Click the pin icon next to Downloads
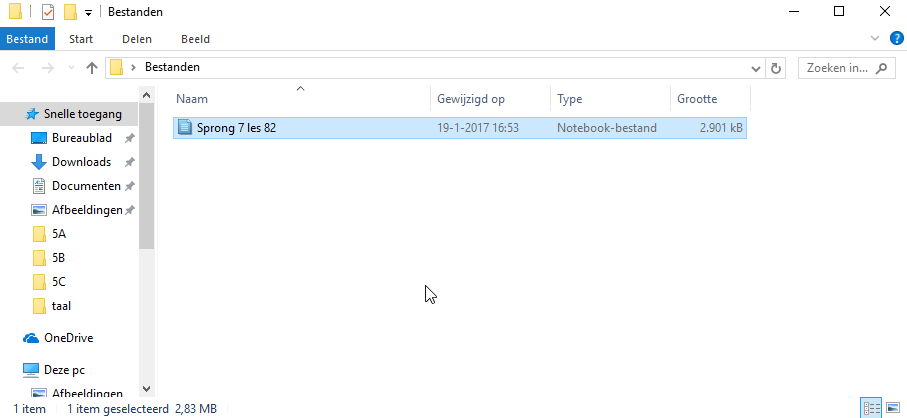907x418 pixels. (x=130, y=162)
